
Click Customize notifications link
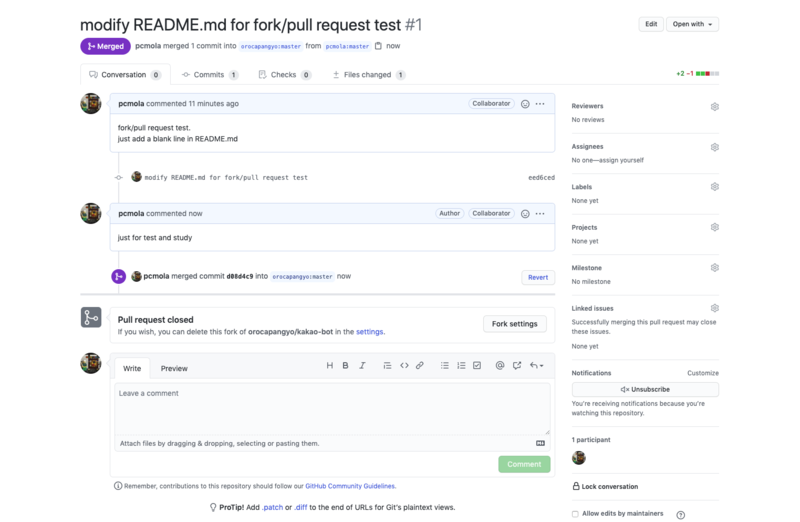pyautogui.click(x=703, y=373)
